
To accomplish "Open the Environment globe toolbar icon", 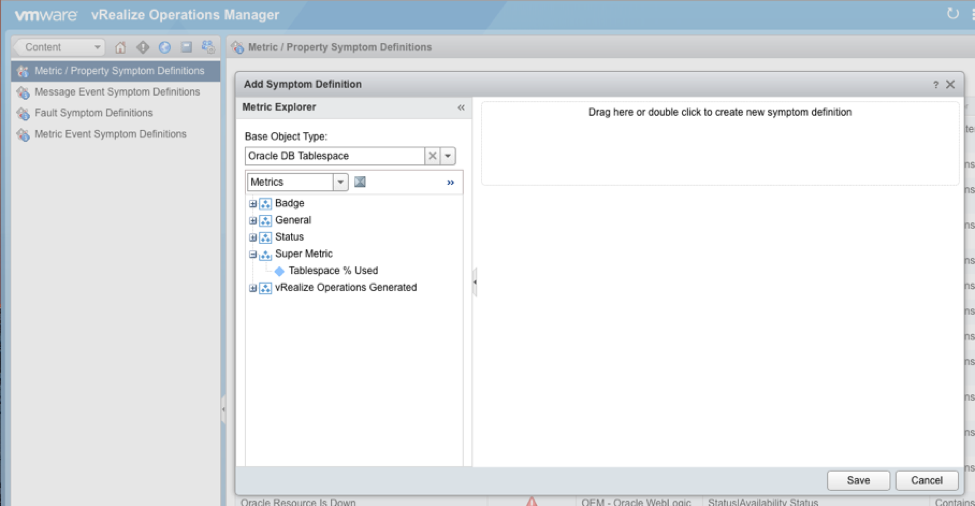I will tap(165, 47).
